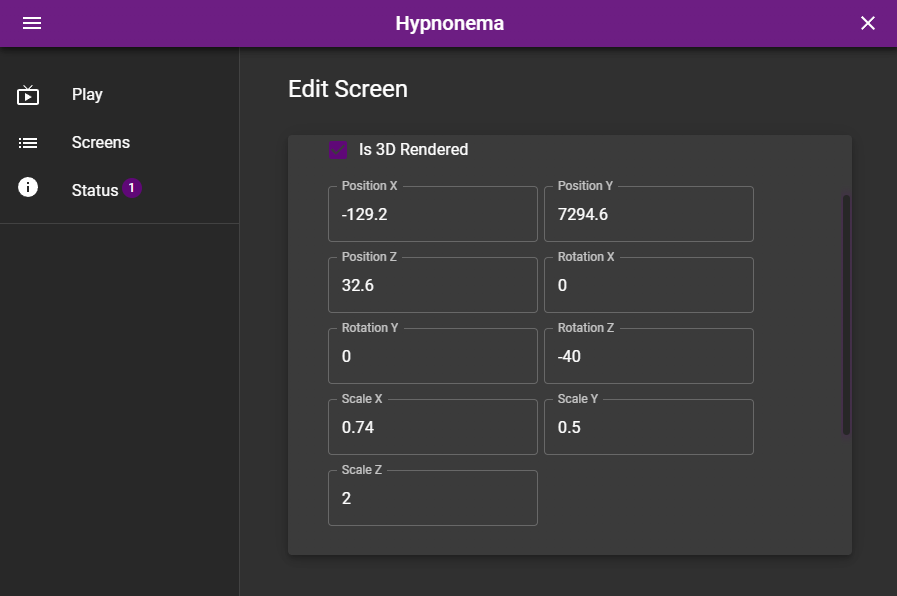Select the Rotation X input field
Image resolution: width=897 pixels, height=596 pixels.
click(649, 285)
